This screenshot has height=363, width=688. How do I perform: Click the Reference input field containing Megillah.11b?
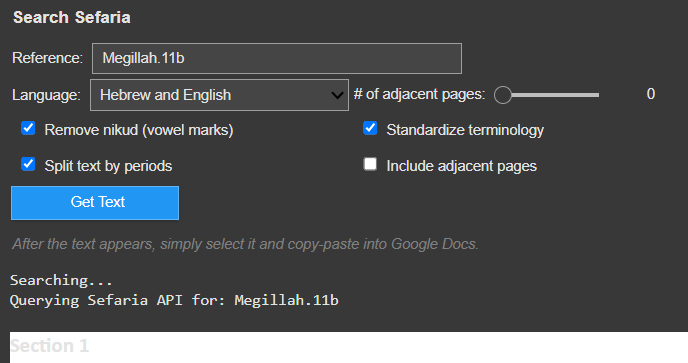pos(276,58)
